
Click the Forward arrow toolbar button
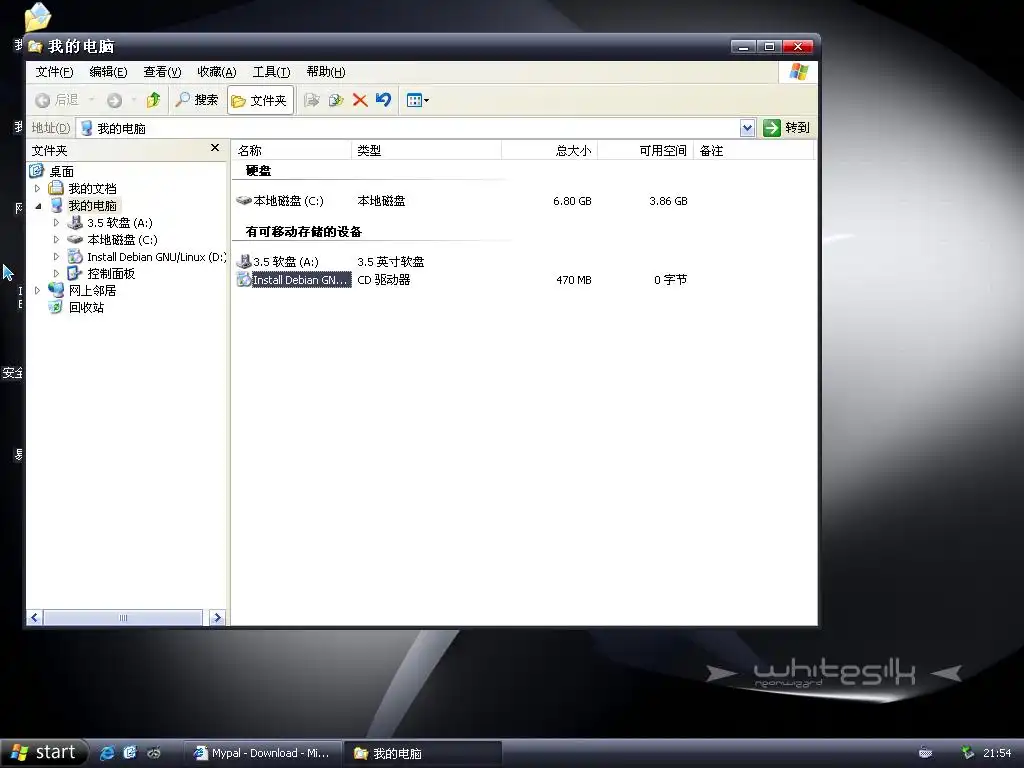click(x=114, y=100)
